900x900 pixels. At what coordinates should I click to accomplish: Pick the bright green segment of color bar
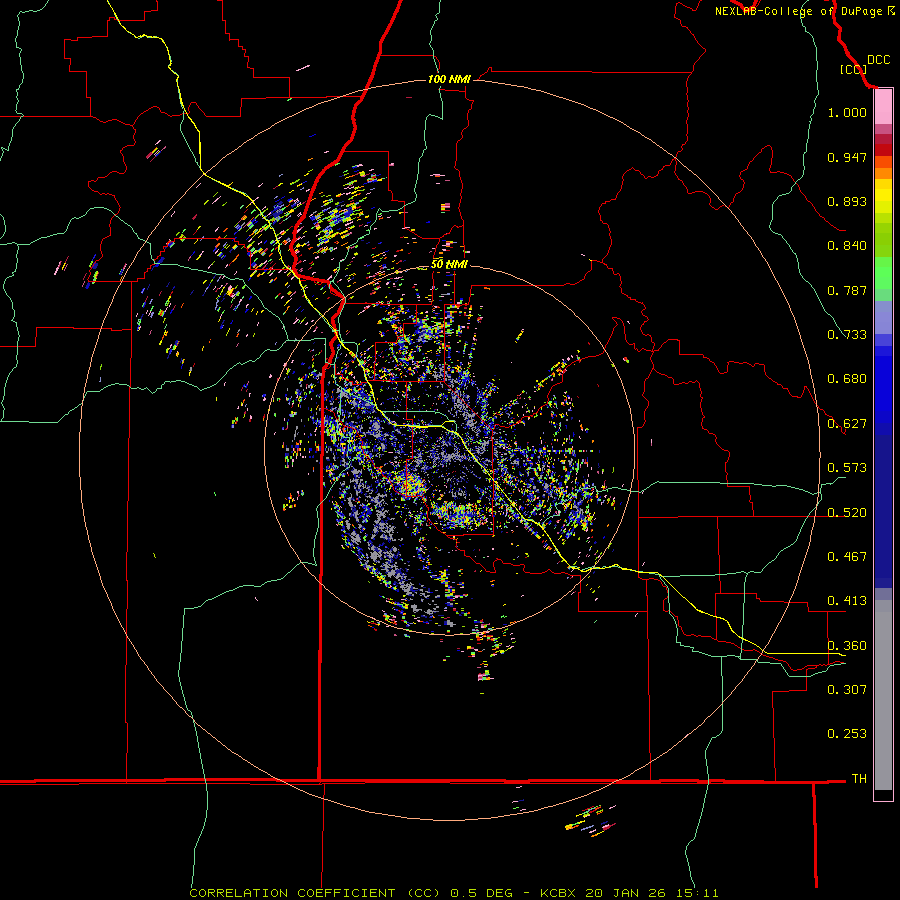[883, 273]
